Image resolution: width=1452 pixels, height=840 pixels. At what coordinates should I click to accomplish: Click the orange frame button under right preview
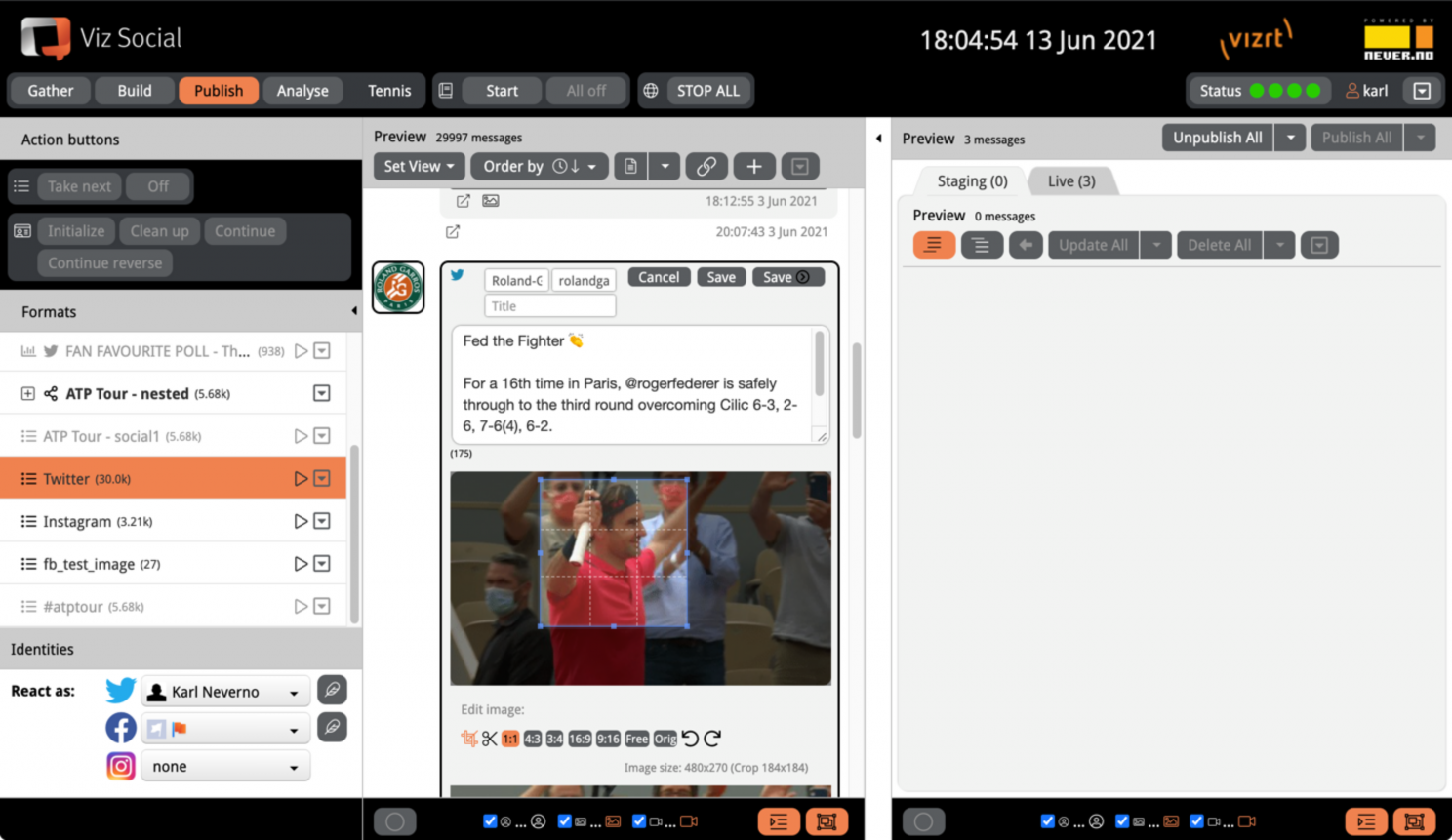1414,822
